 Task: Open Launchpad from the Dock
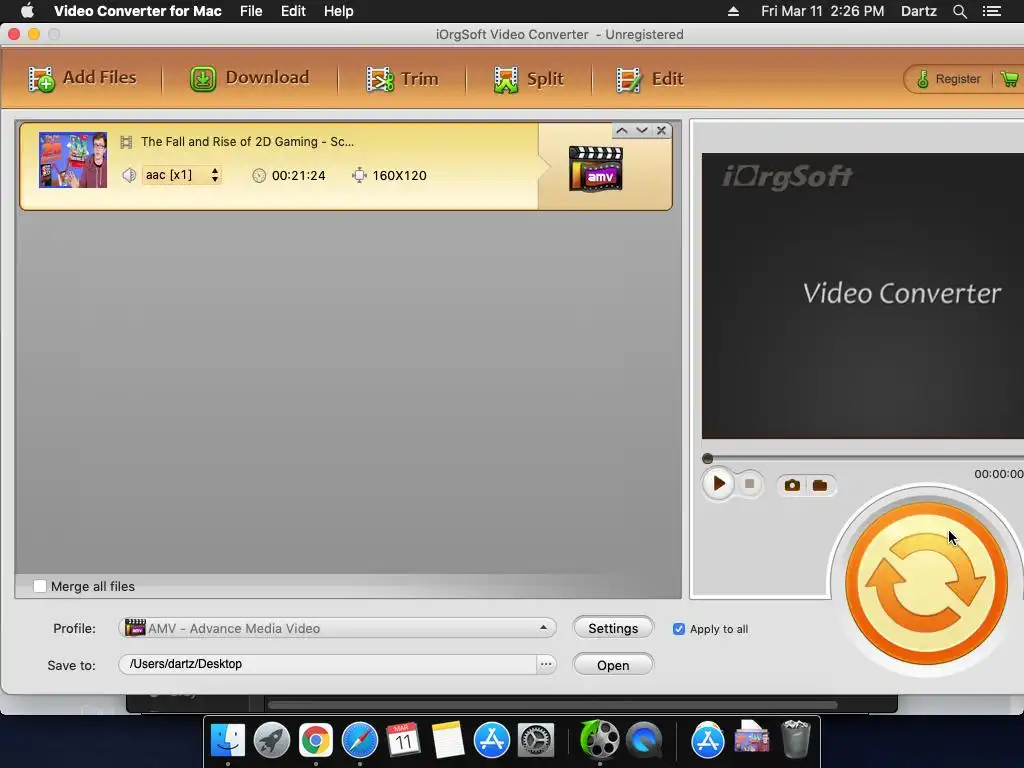click(272, 740)
